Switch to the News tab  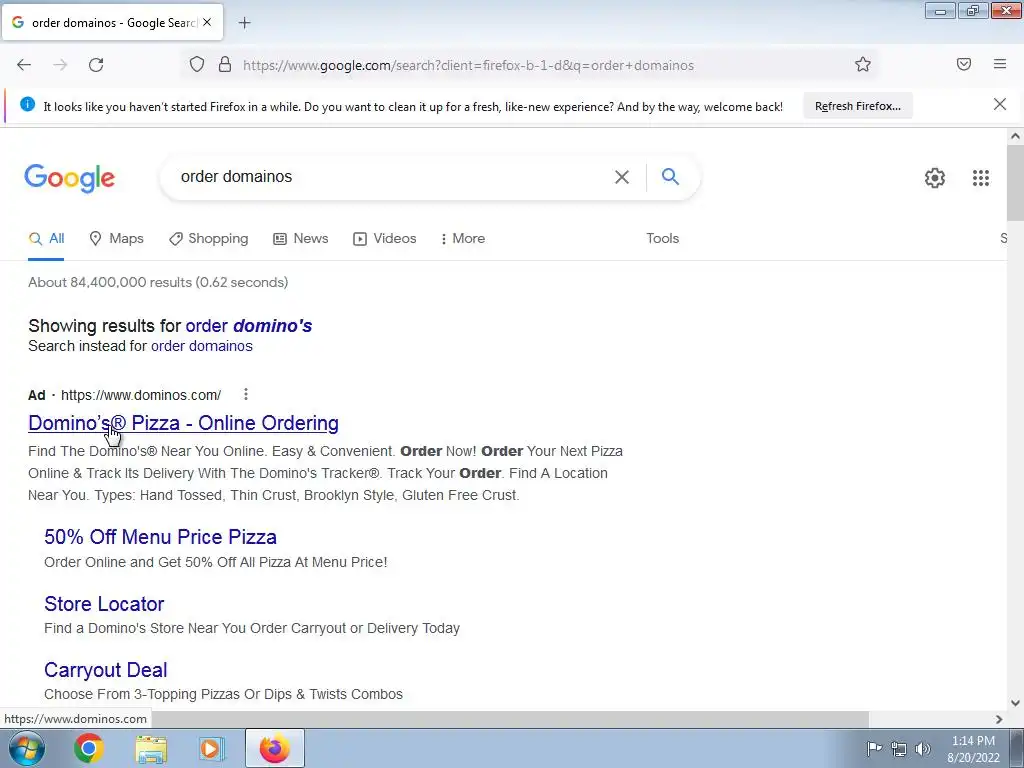(x=300, y=239)
